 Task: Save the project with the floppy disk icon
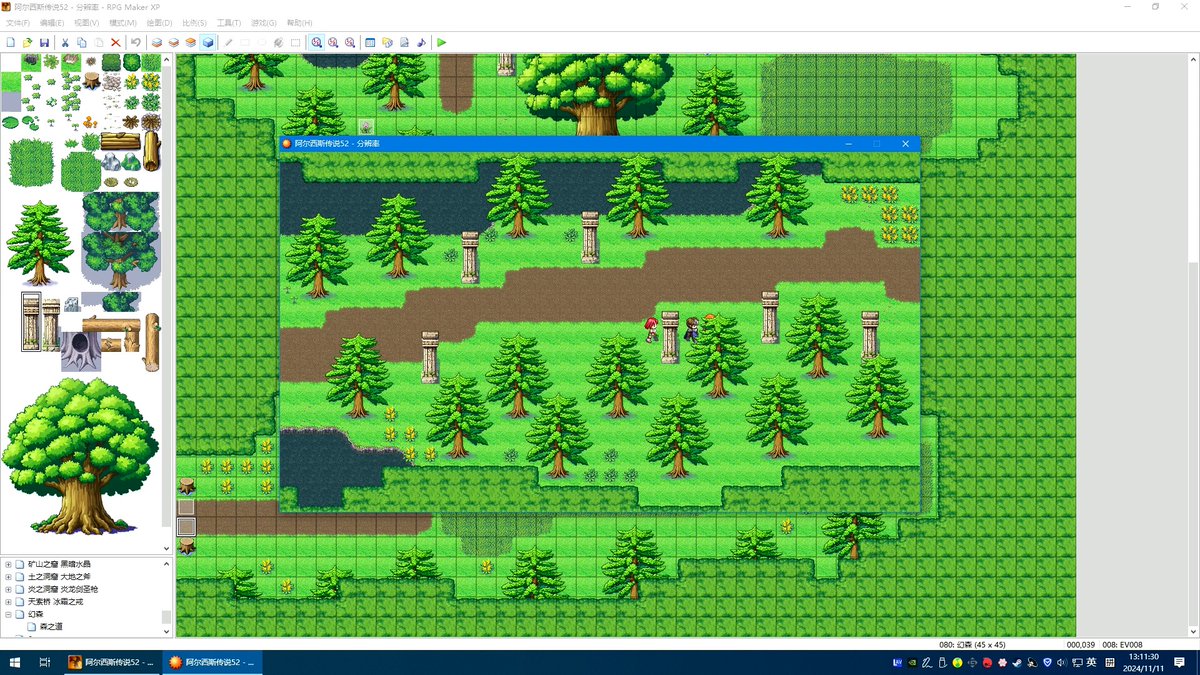point(44,43)
